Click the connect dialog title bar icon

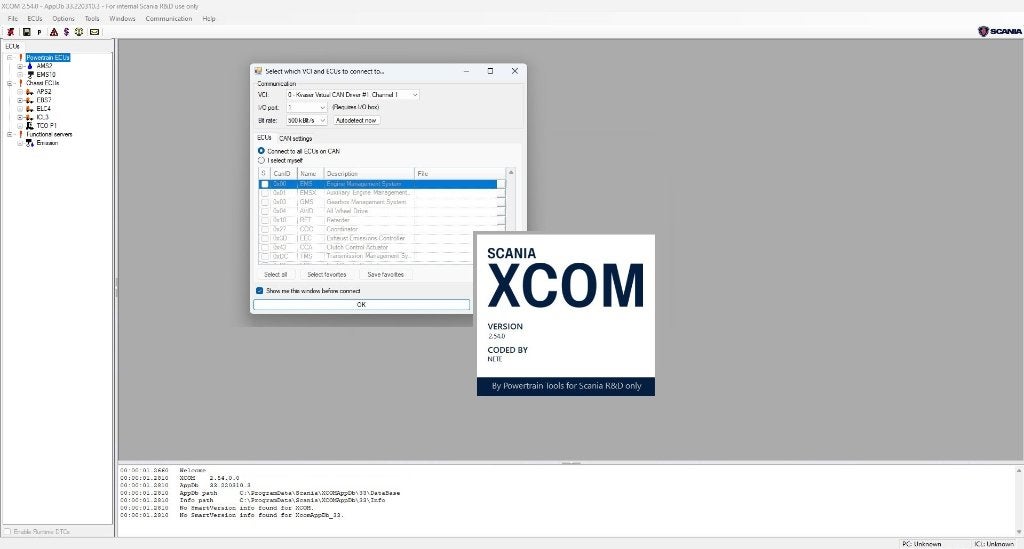click(x=259, y=71)
